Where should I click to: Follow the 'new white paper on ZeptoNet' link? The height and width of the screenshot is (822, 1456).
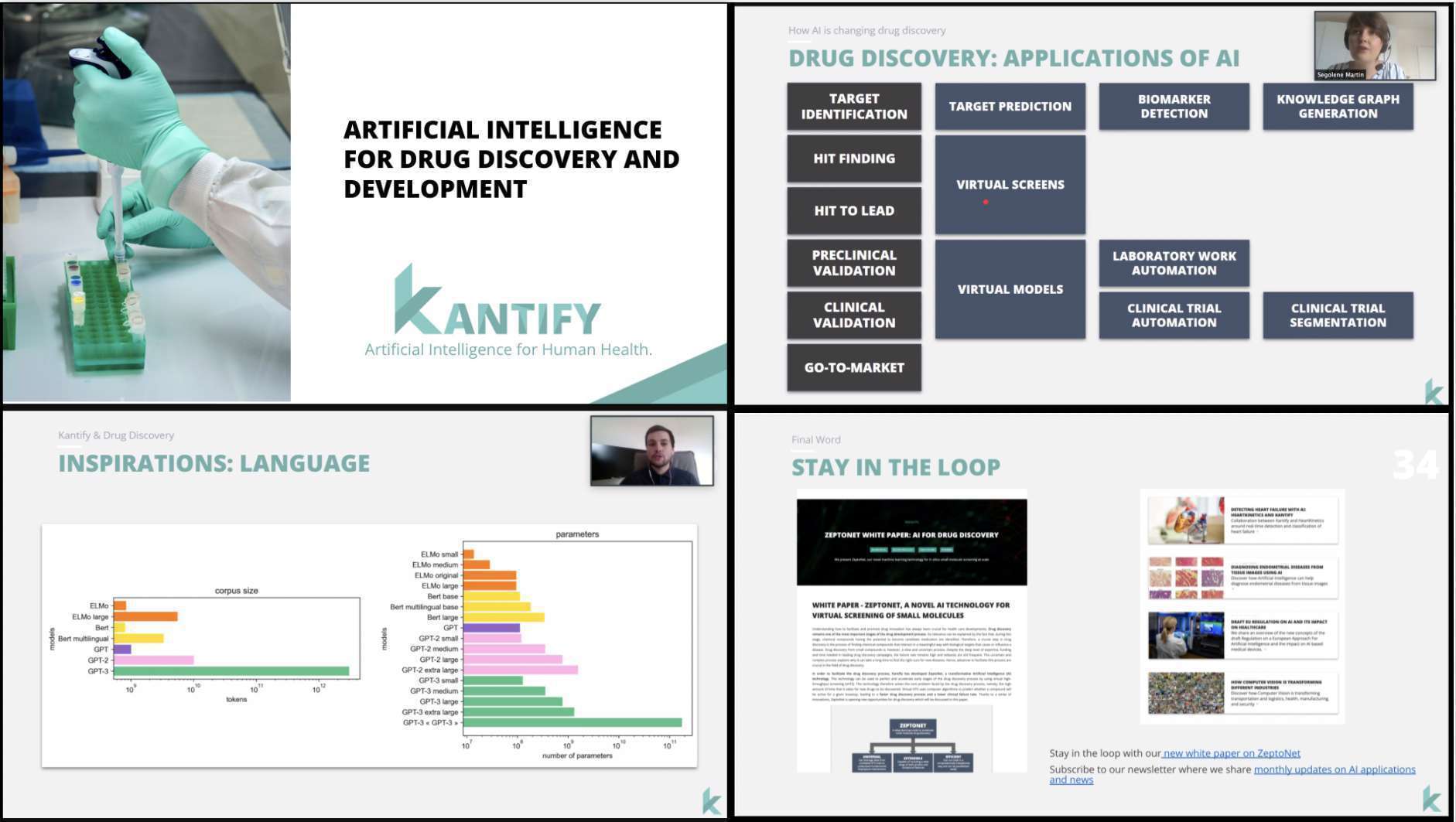pyautogui.click(x=1232, y=753)
